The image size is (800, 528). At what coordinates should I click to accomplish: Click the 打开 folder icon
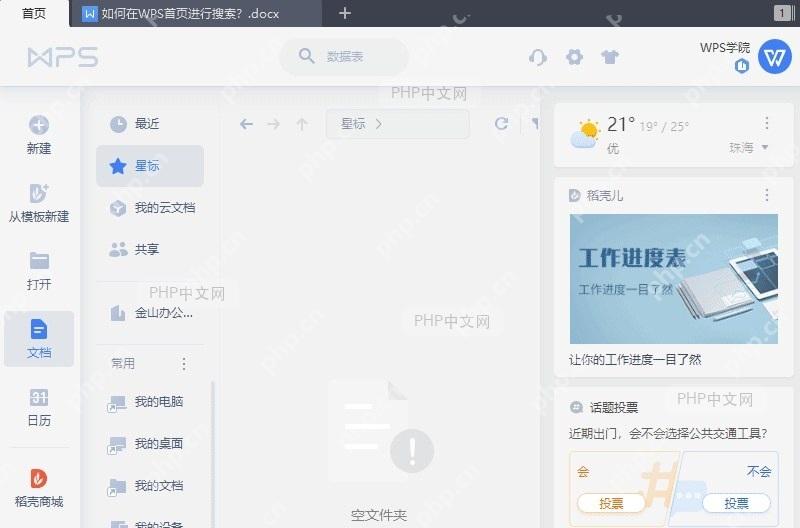click(39, 261)
